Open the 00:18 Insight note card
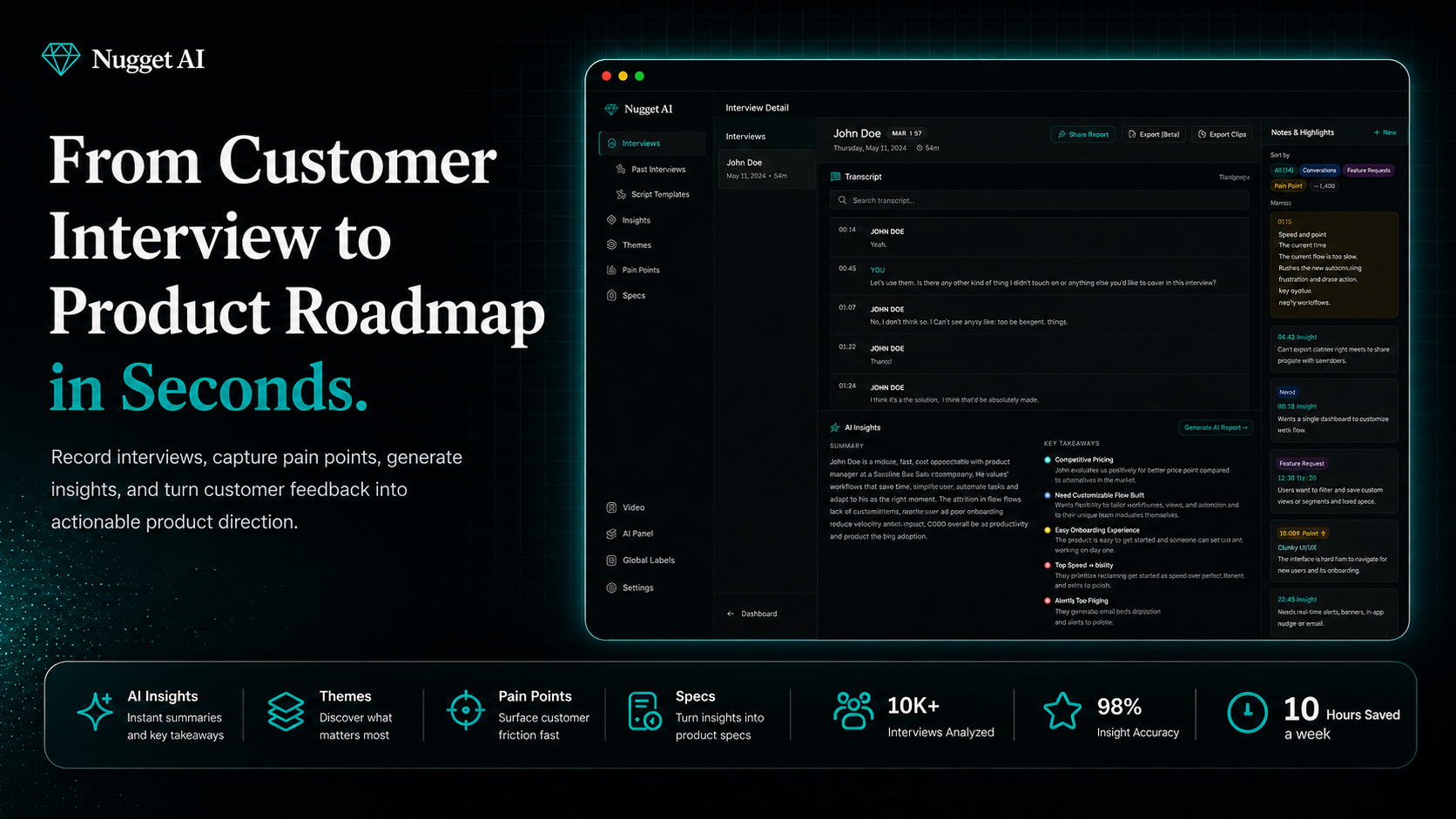The image size is (1456, 819). coord(1334,411)
